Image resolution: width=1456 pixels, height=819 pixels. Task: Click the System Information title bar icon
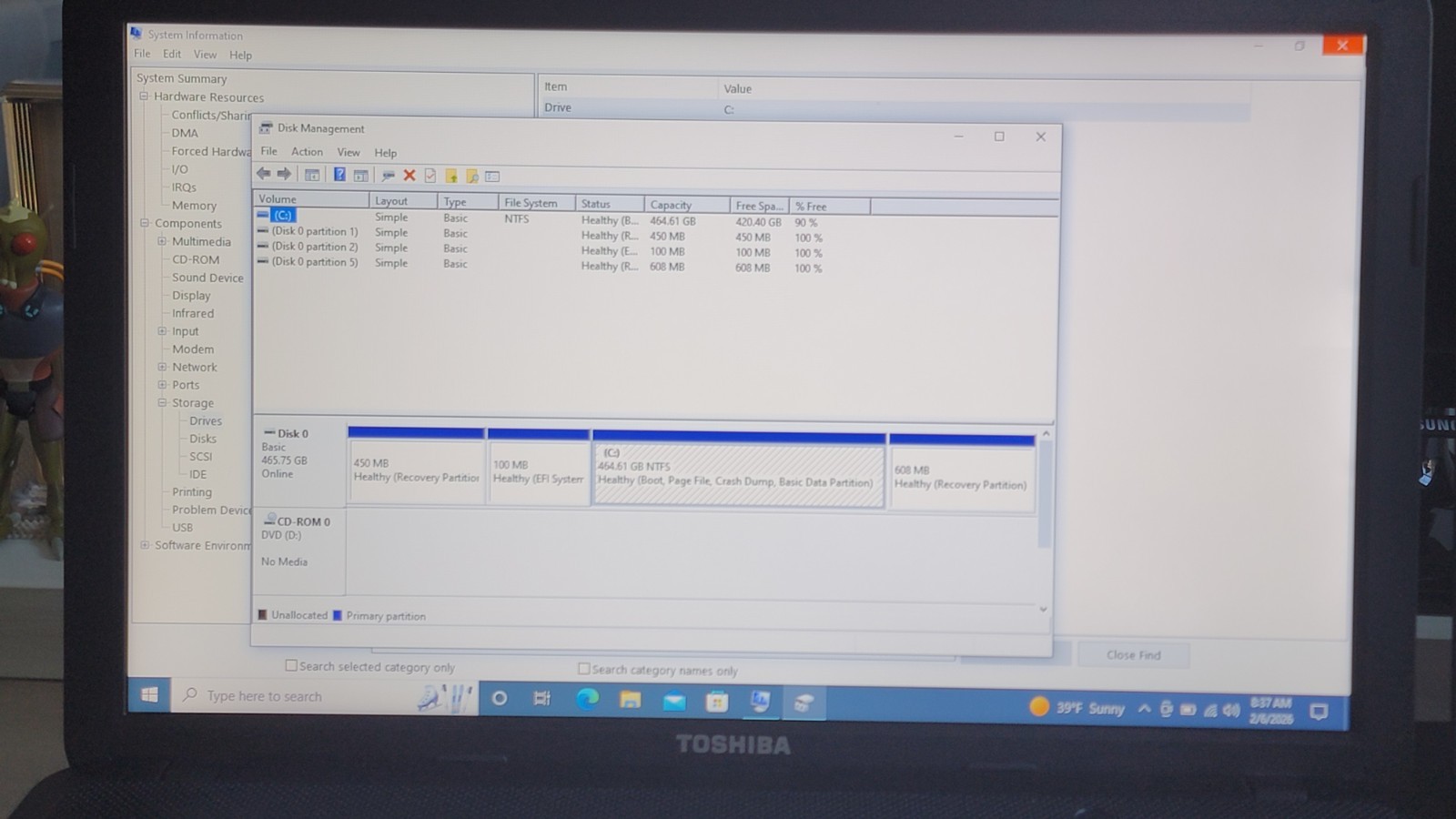(136, 34)
